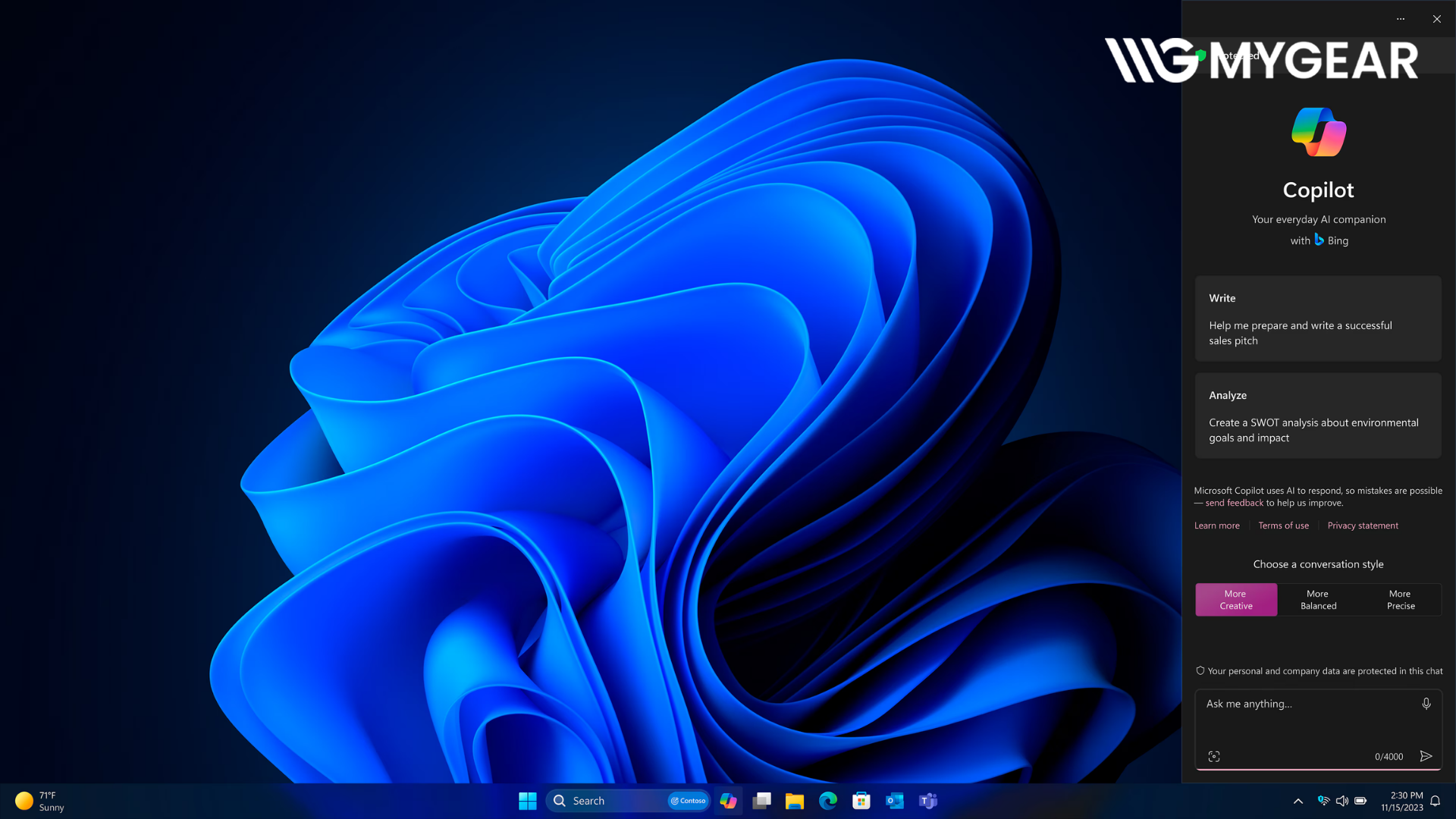The width and height of the screenshot is (1456, 819).
Task: Click the screenshot capture icon in chat
Action: click(x=1214, y=756)
